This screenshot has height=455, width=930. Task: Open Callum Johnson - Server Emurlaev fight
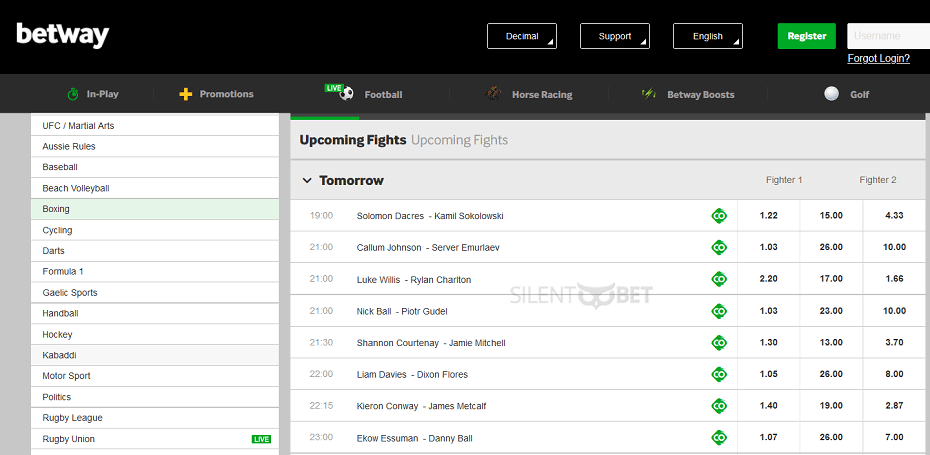pyautogui.click(x=428, y=247)
